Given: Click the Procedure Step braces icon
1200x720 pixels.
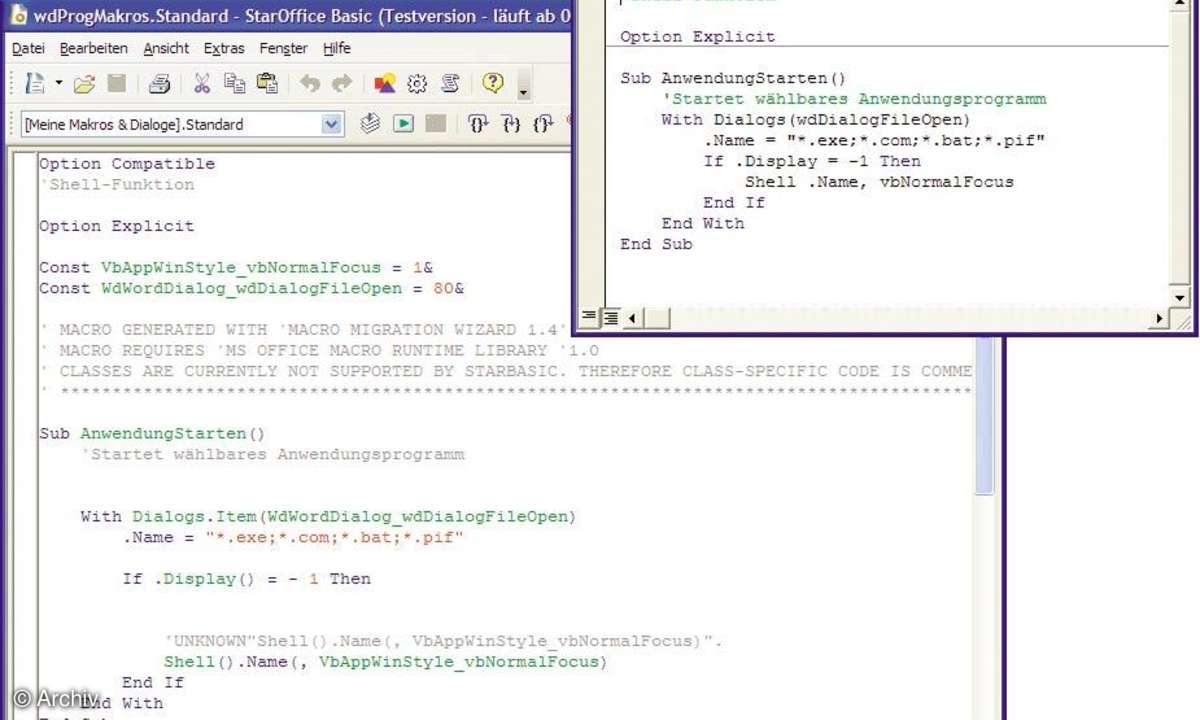Looking at the screenshot, I should [x=478, y=124].
